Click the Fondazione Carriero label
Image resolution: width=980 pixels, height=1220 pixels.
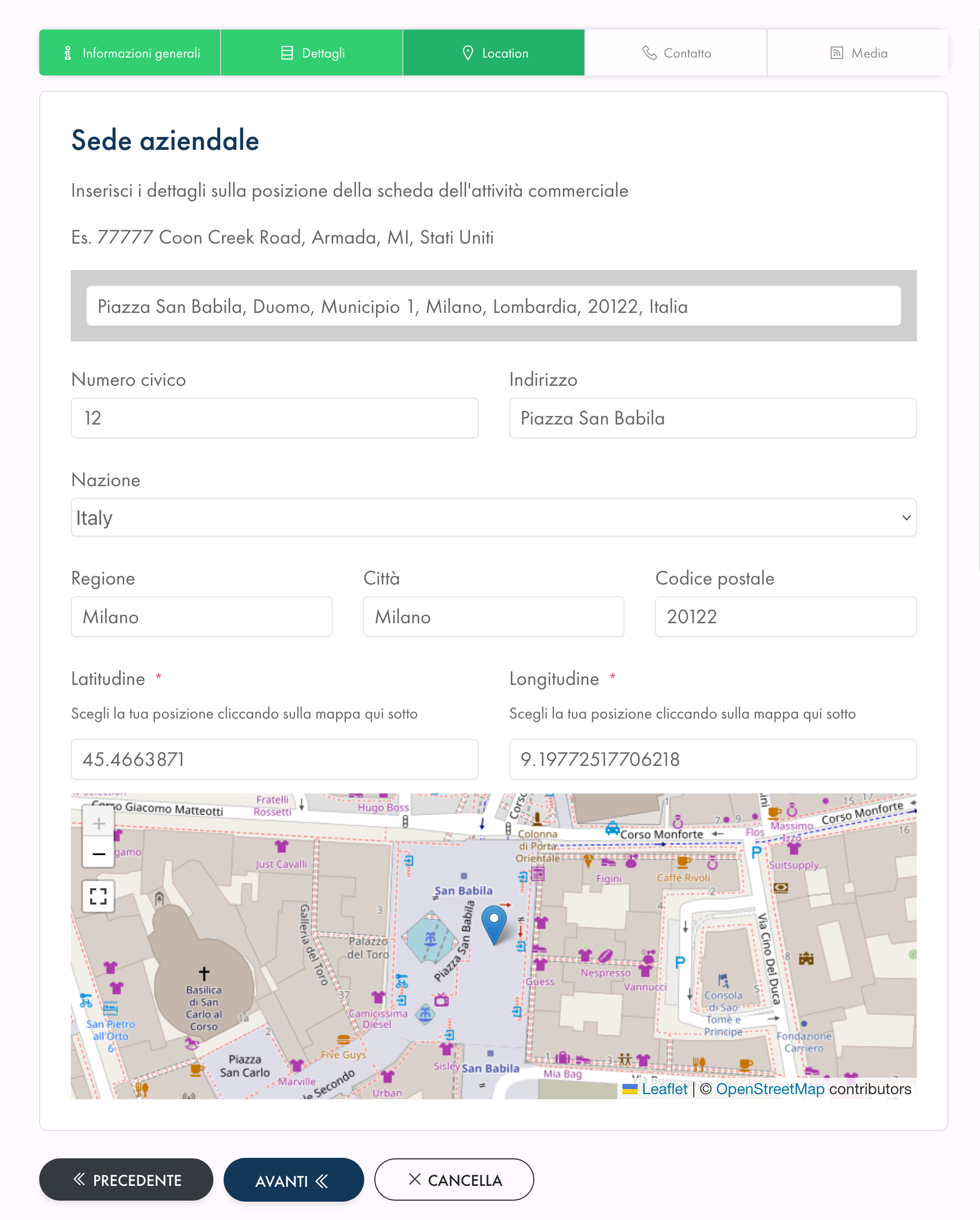pyautogui.click(x=804, y=1042)
